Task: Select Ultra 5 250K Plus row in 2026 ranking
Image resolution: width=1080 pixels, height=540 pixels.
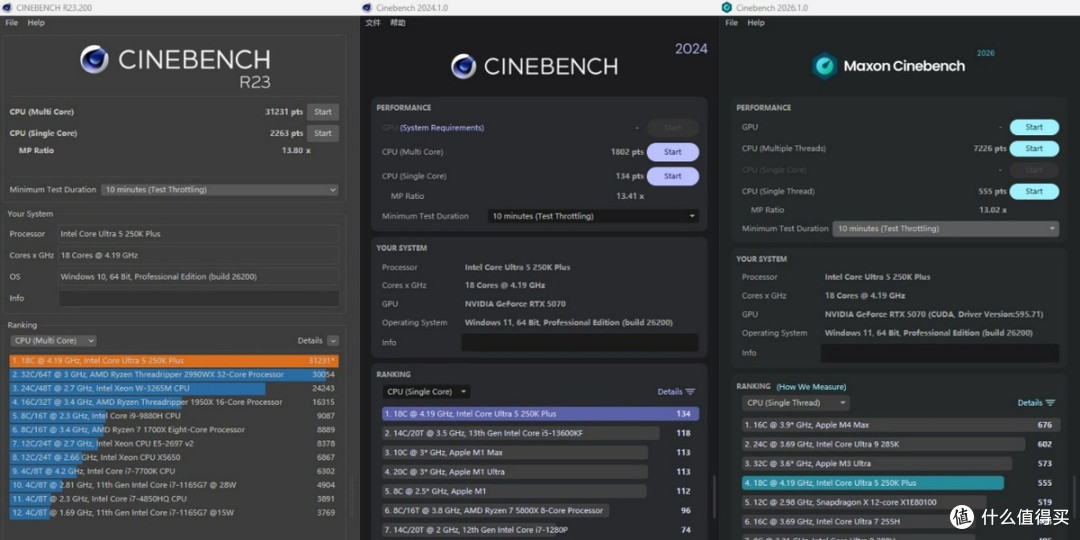Action: tap(900, 483)
